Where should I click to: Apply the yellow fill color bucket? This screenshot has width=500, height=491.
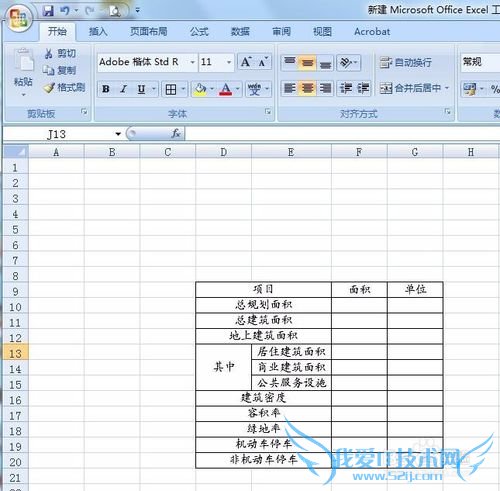(200, 89)
